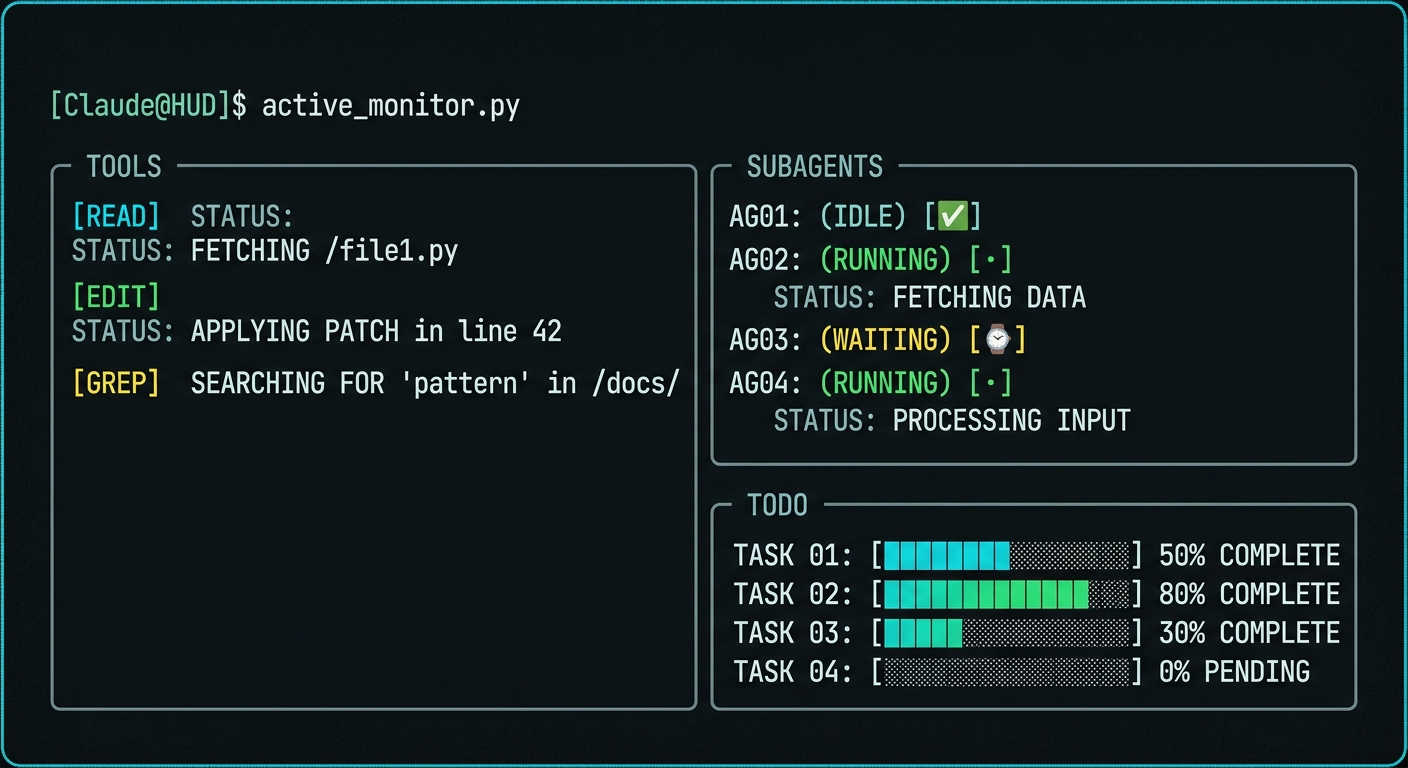Image resolution: width=1408 pixels, height=768 pixels.
Task: Open the TODO panel header
Action: (777, 505)
